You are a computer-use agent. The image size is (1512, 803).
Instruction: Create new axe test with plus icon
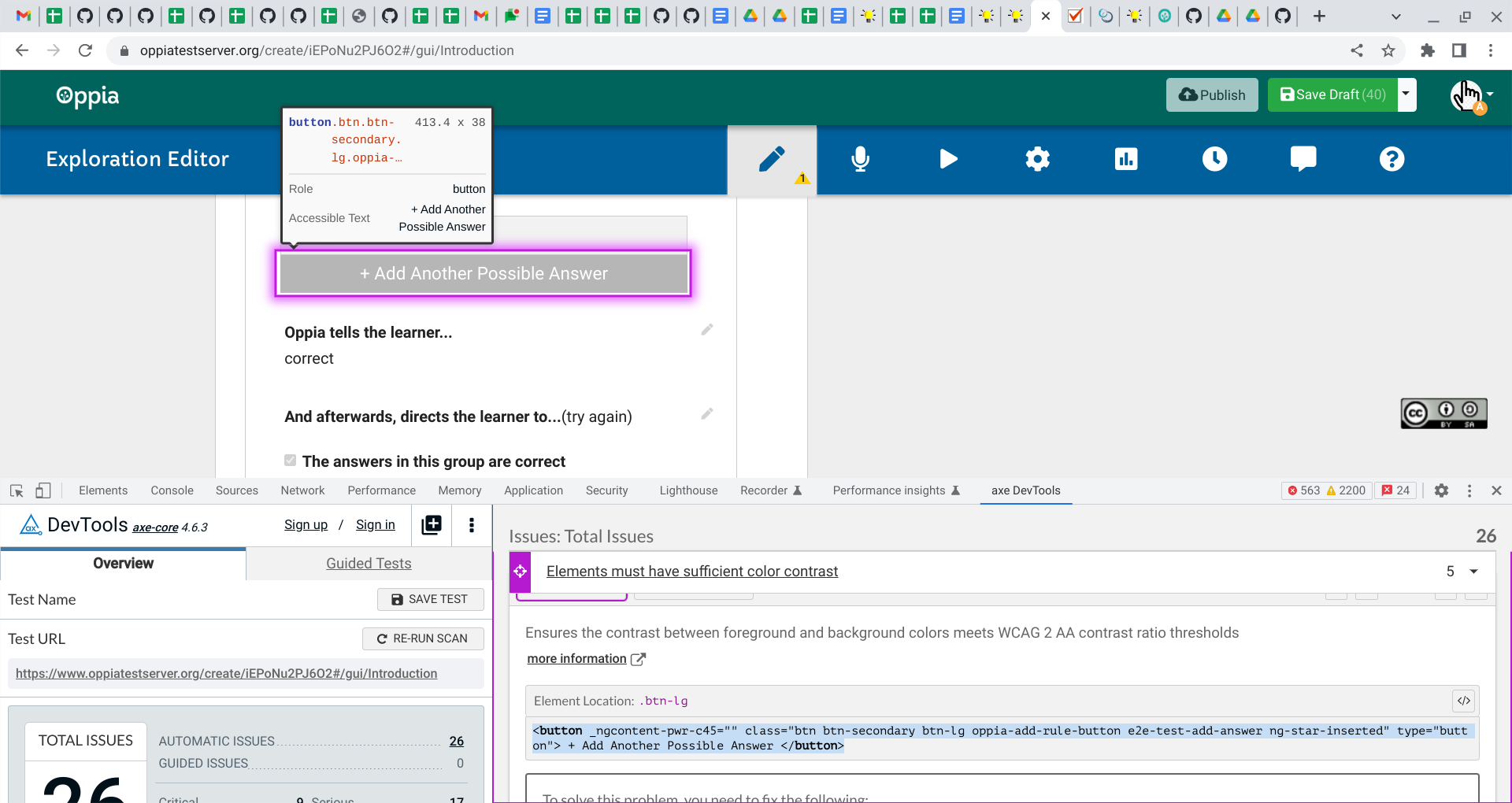click(x=431, y=525)
